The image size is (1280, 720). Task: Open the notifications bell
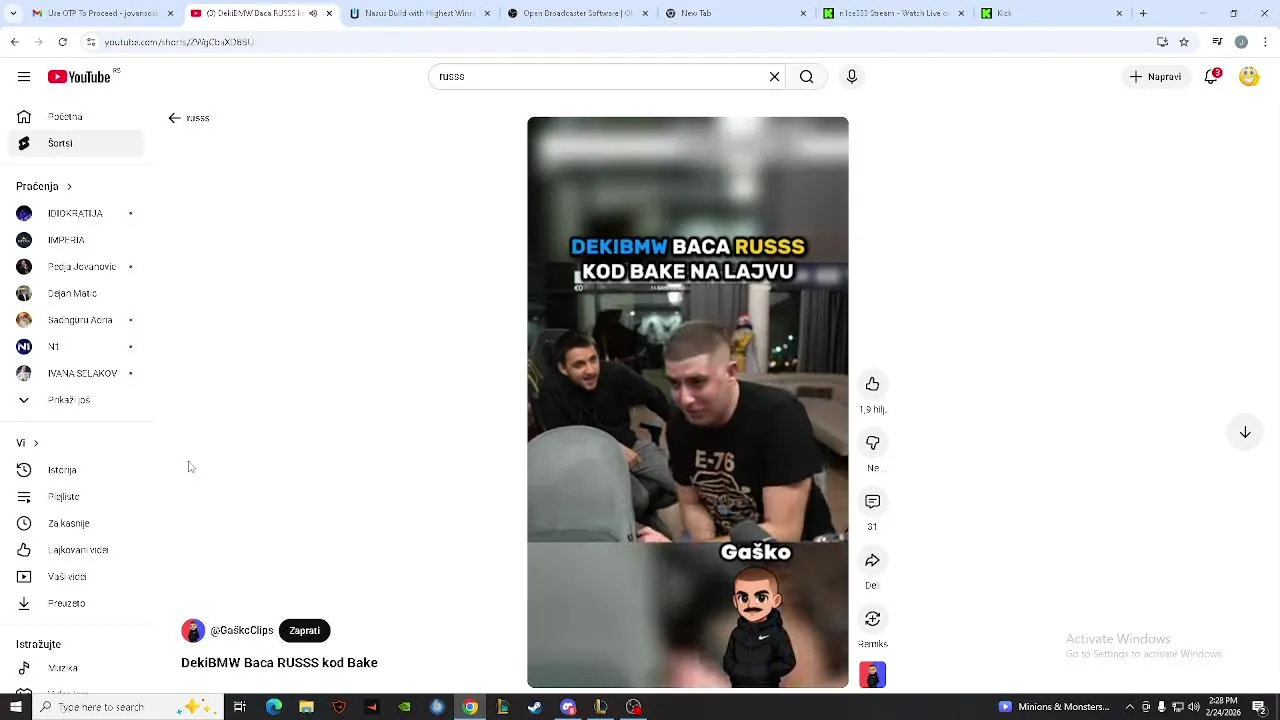click(x=1211, y=77)
